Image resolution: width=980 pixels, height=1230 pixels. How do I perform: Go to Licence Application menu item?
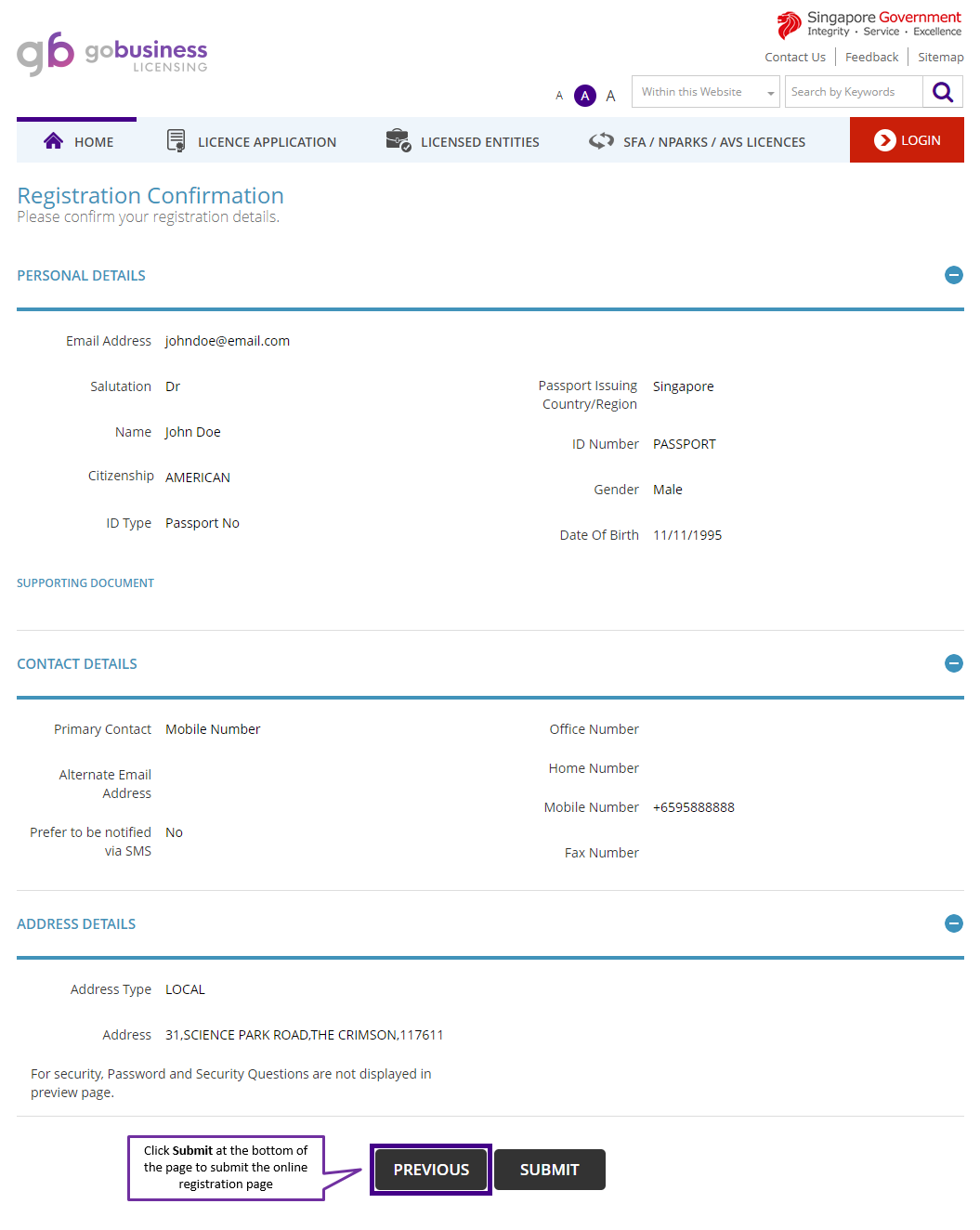point(267,142)
